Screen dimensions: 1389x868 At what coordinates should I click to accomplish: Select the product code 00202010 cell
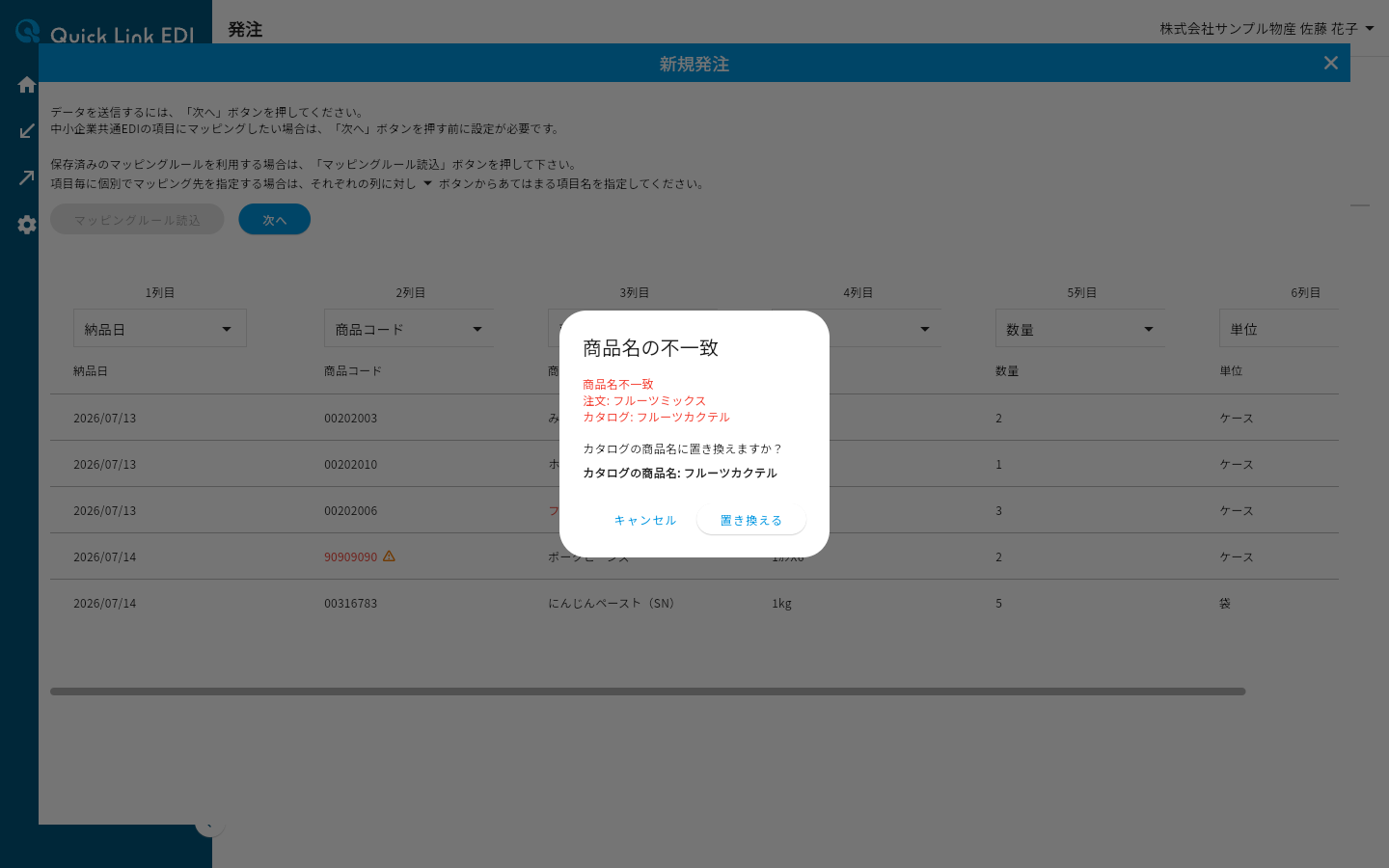coord(351,465)
